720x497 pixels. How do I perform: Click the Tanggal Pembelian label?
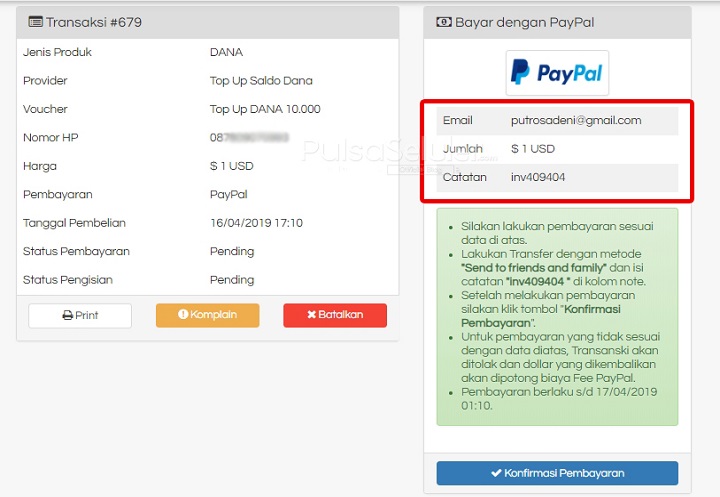pos(74,223)
